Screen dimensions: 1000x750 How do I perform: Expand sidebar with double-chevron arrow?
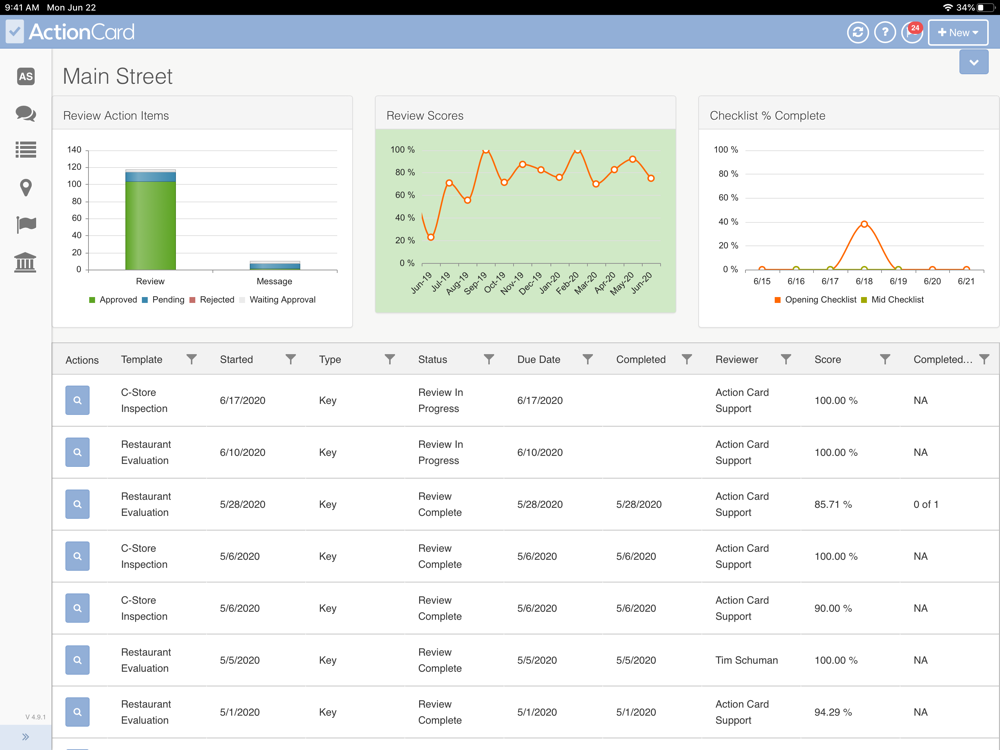(26, 737)
